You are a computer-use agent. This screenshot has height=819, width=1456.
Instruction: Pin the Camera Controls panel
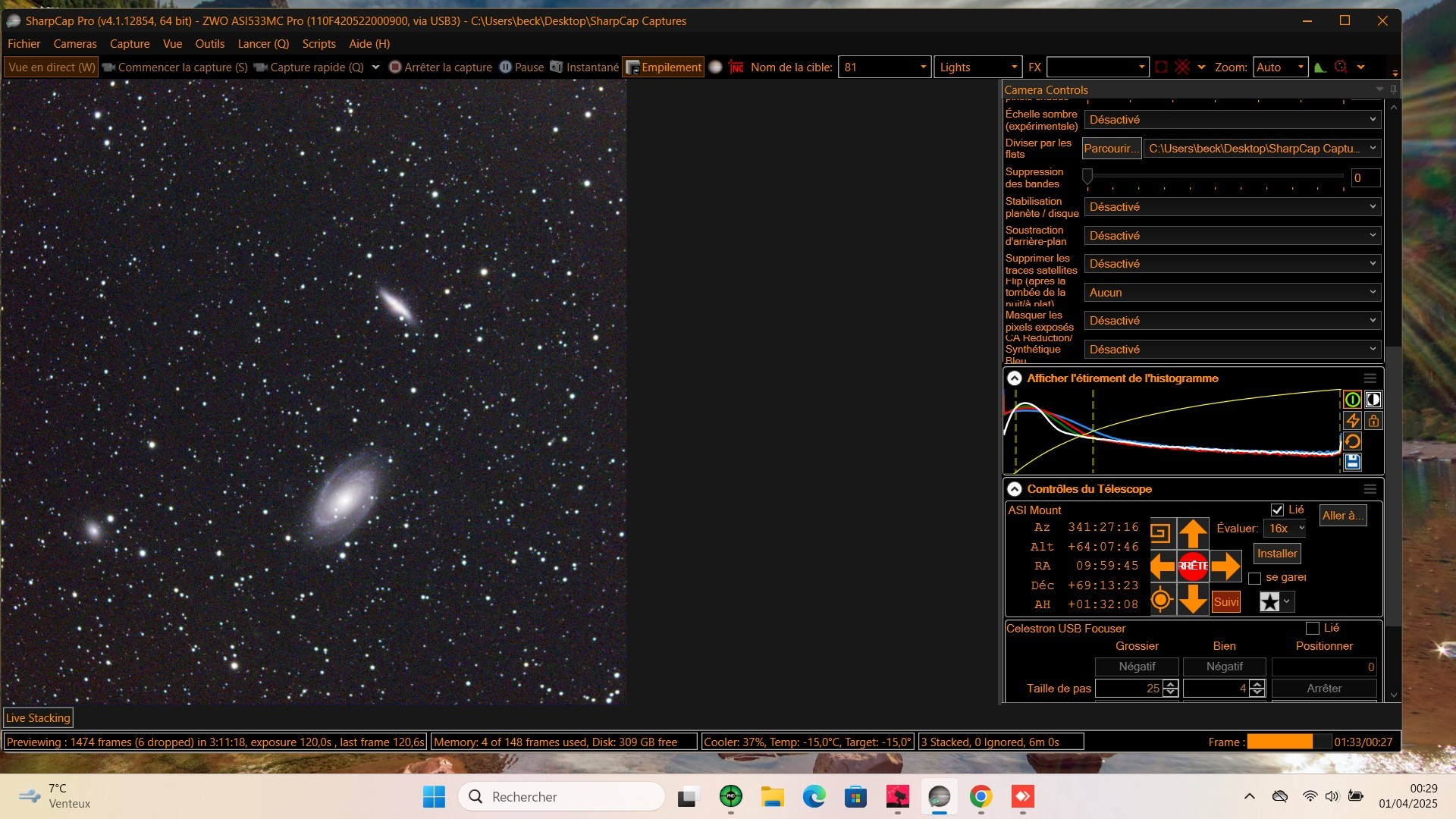pos(1393,89)
